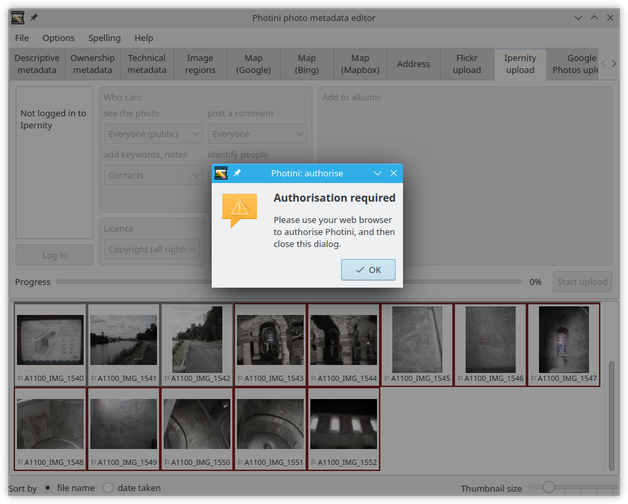This screenshot has width=628, height=504.
Task: Confirm with the OK button
Action: pos(368,270)
